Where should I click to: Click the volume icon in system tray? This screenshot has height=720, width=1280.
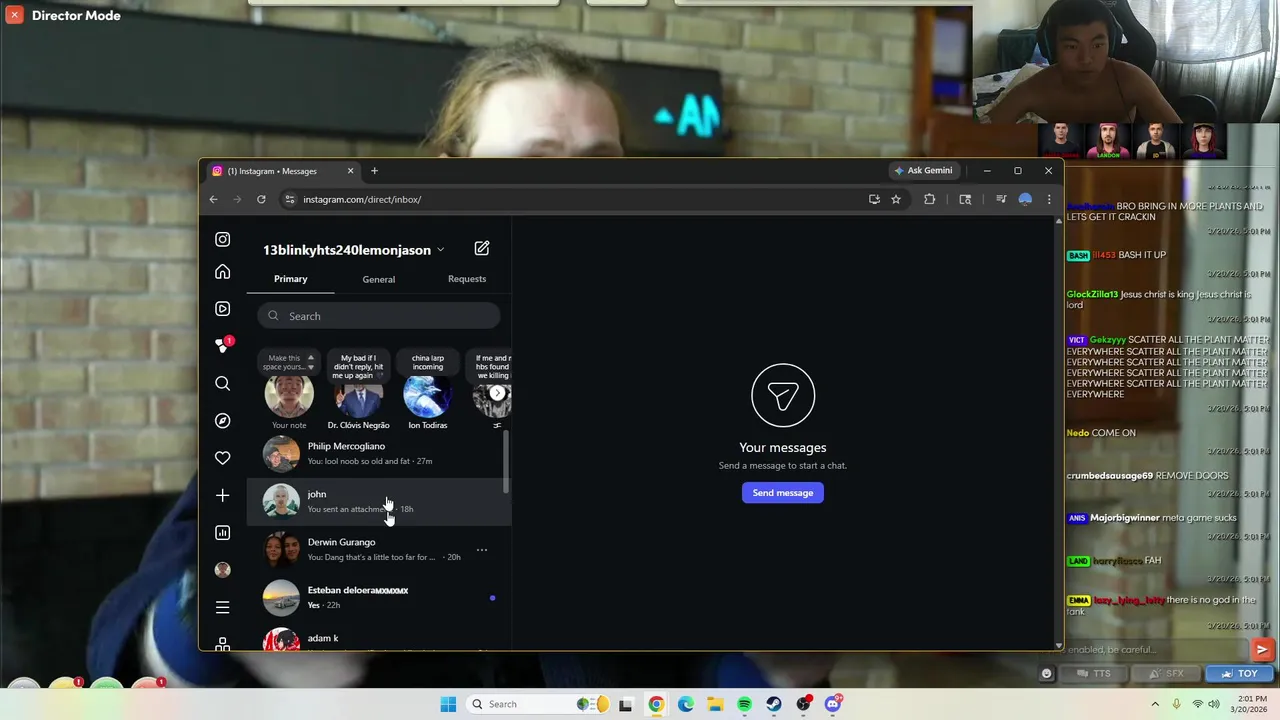pyautogui.click(x=1214, y=704)
